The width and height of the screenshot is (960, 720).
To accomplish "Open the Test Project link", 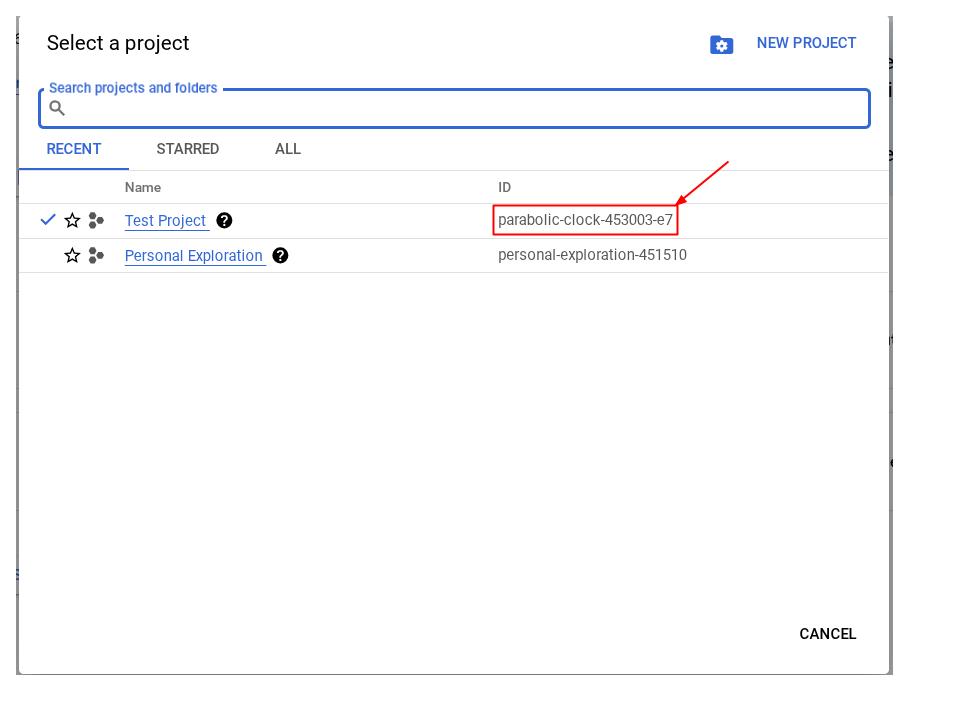I will tap(165, 220).
